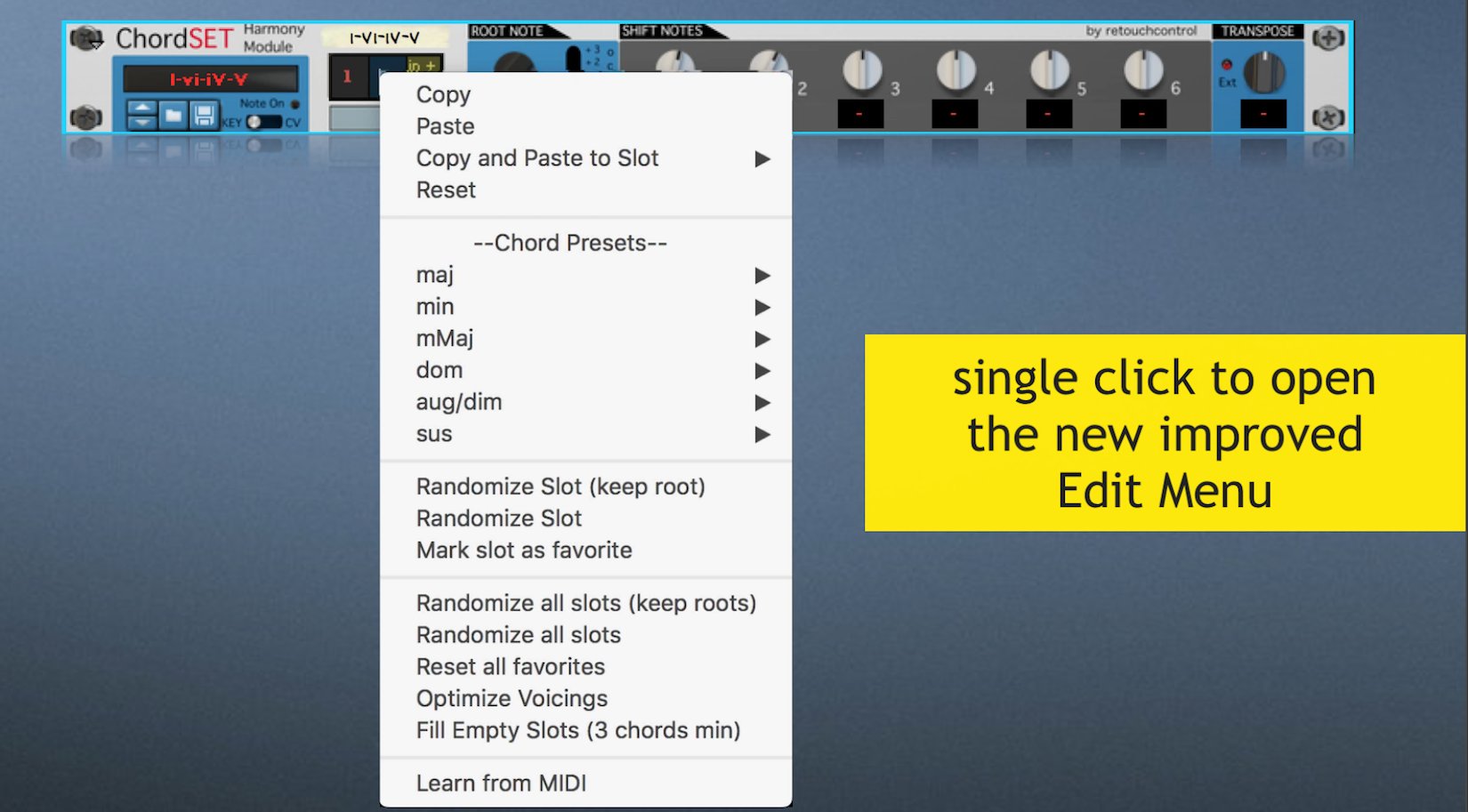This screenshot has width=1468, height=812.
Task: Step to next preset with the up arrow
Action: coord(141,108)
